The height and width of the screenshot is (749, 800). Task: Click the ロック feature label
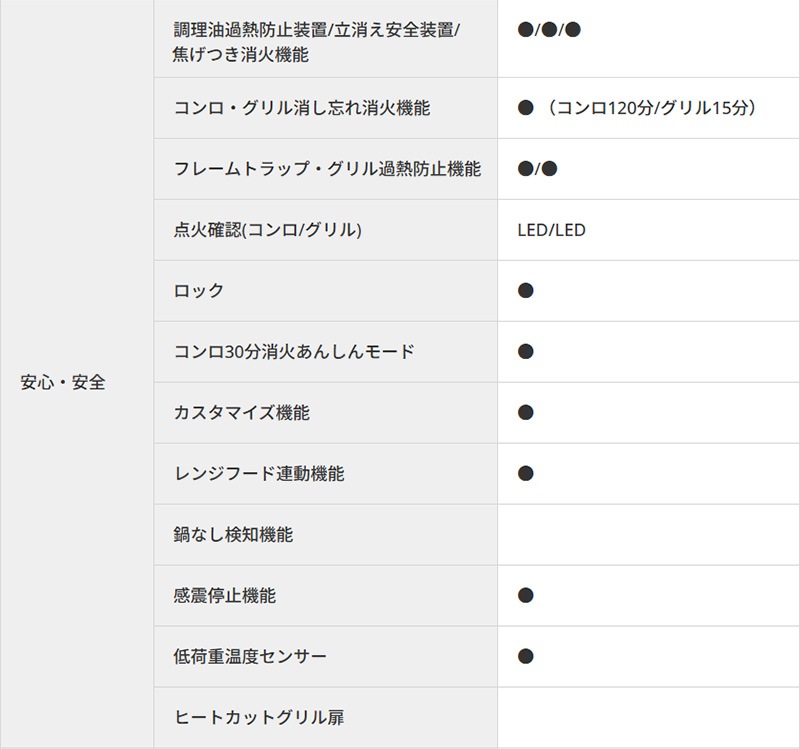pyautogui.click(x=199, y=291)
